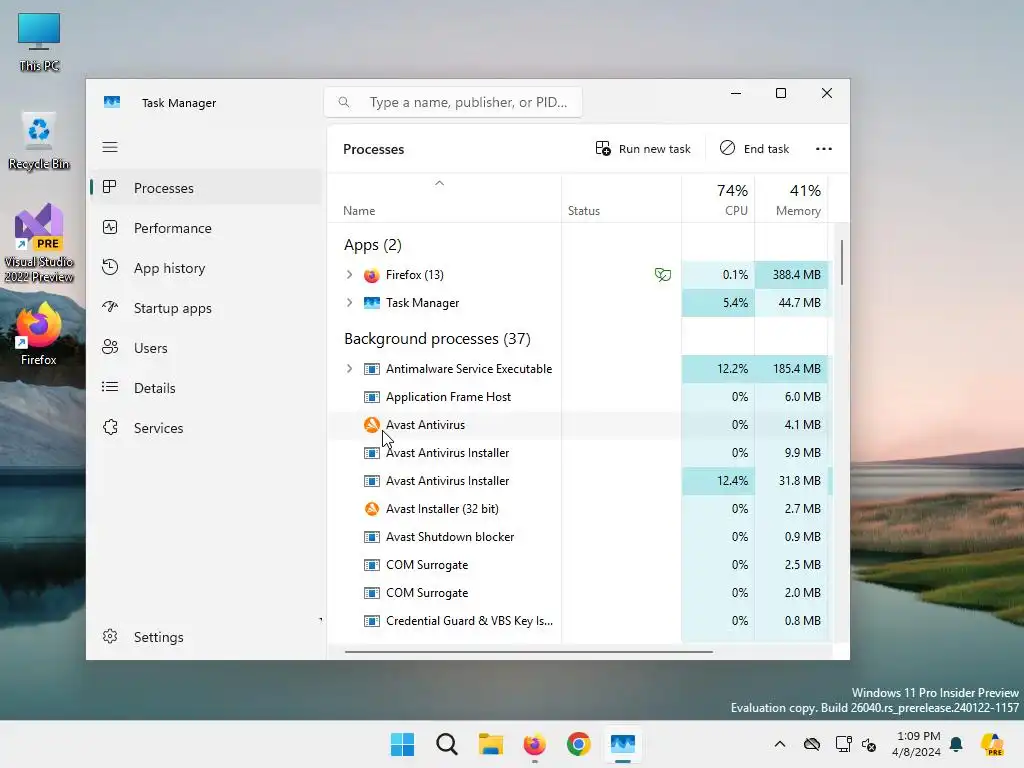Select the Processes sidebar icon
The image size is (1024, 768).
point(110,187)
